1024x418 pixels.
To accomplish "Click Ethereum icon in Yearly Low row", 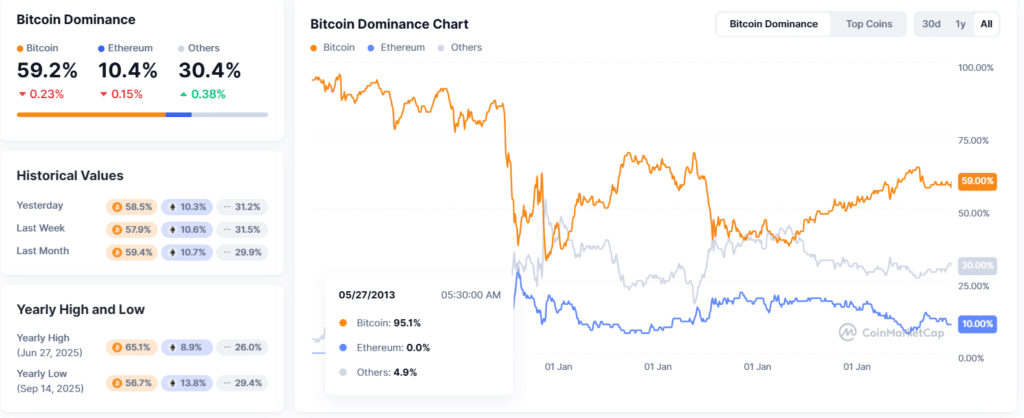I will coord(172,383).
